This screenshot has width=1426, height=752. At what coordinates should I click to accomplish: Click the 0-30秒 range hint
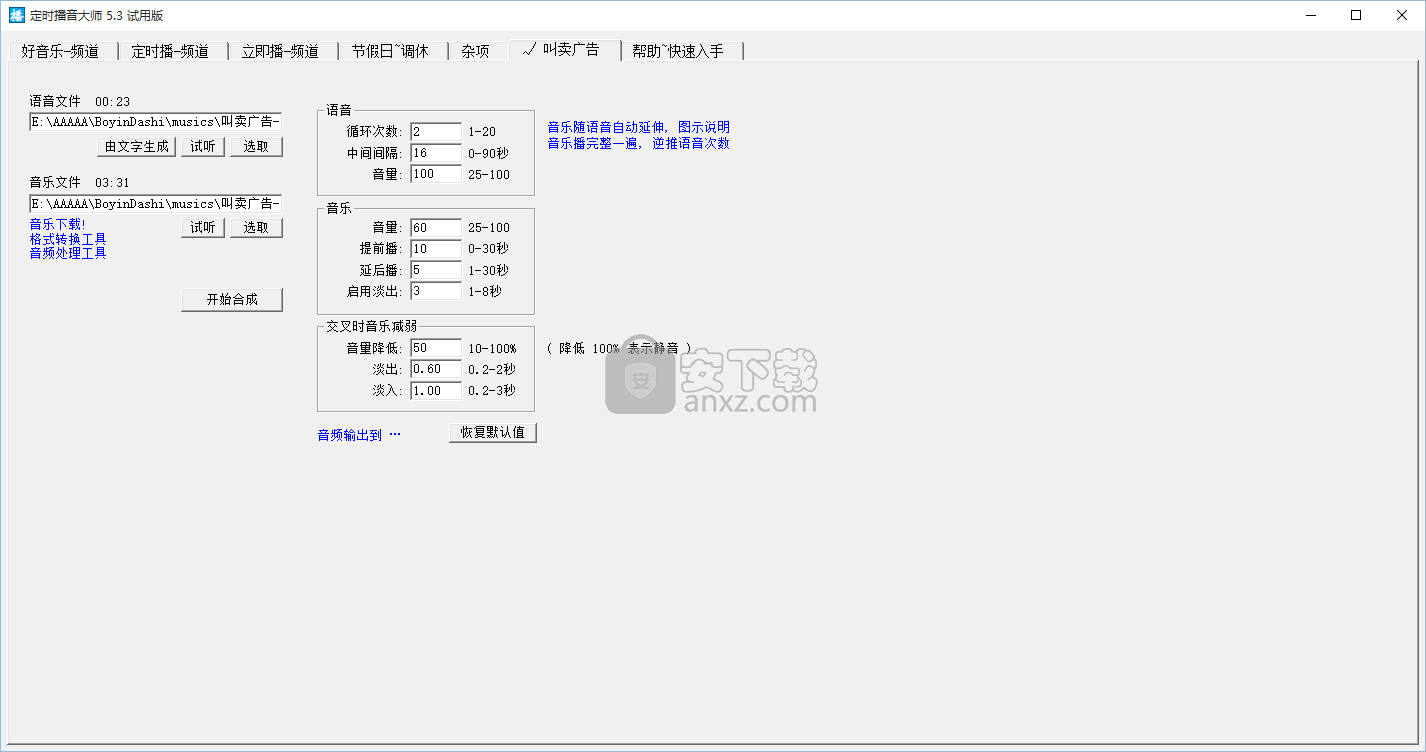[x=488, y=249]
